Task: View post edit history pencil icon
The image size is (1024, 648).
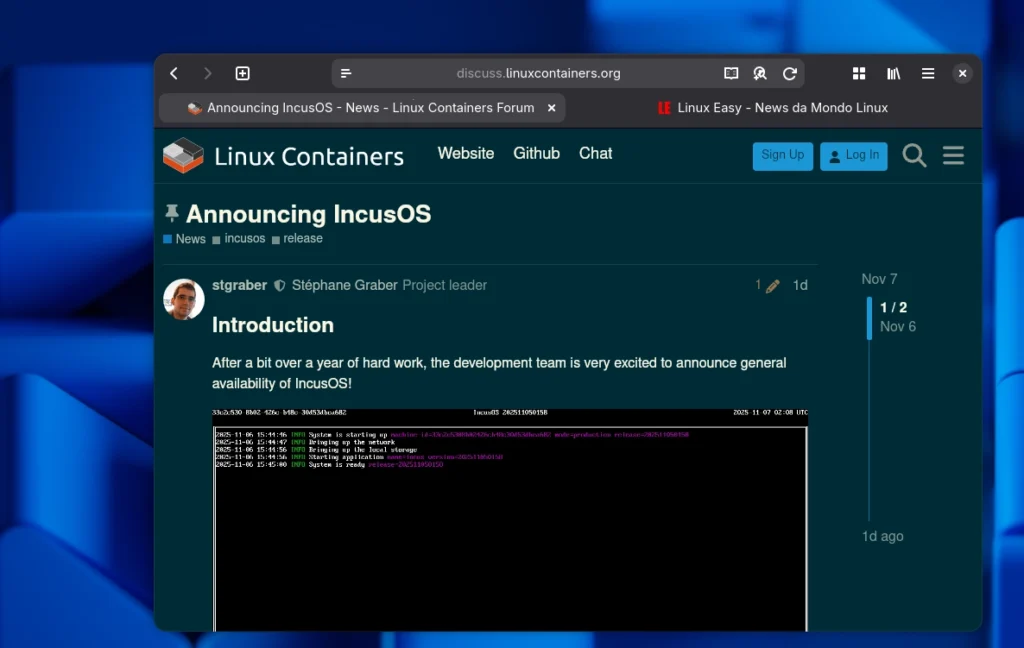Action: pyautogui.click(x=772, y=286)
